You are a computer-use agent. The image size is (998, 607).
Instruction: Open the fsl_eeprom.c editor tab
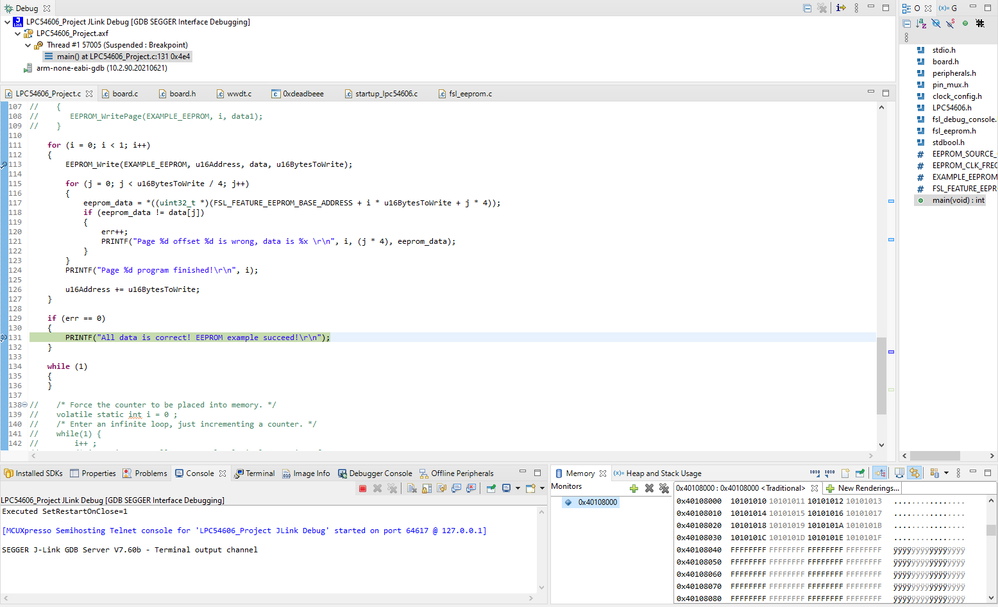465,94
